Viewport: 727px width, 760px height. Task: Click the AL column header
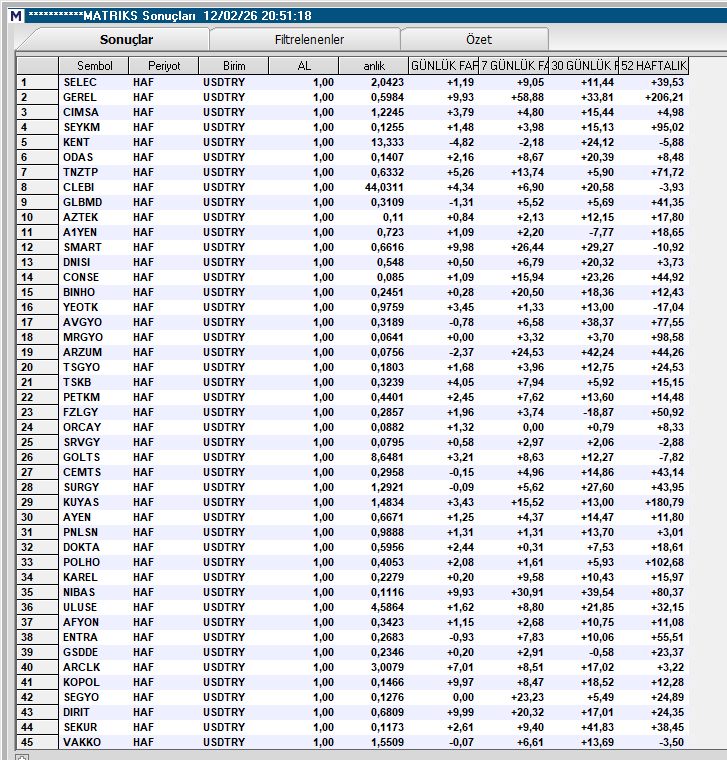[304, 66]
